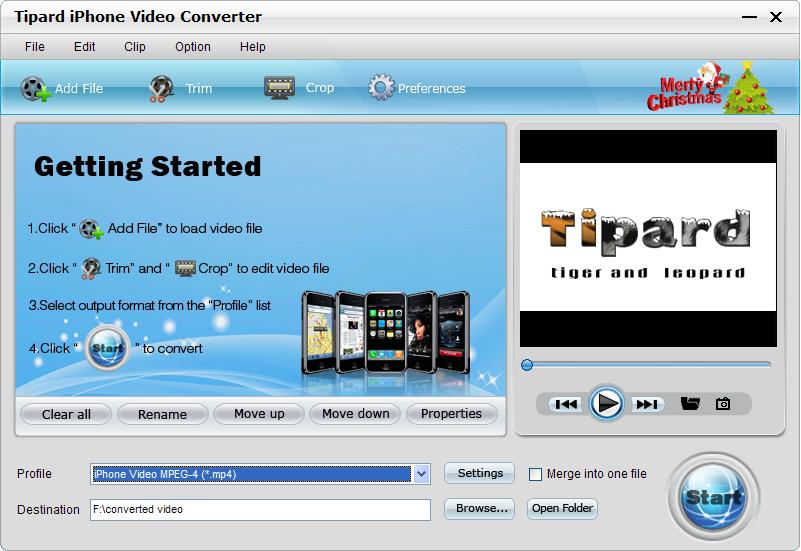
Task: Close the Tipard iPhone Video Converter window
Action: [x=776, y=17]
